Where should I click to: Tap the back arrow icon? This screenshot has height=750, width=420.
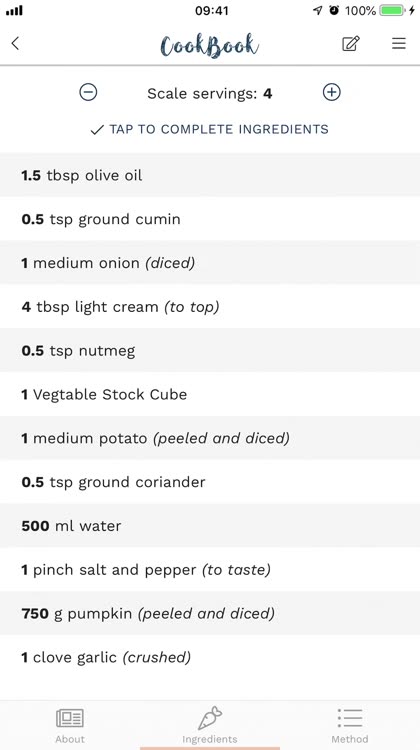[15, 44]
